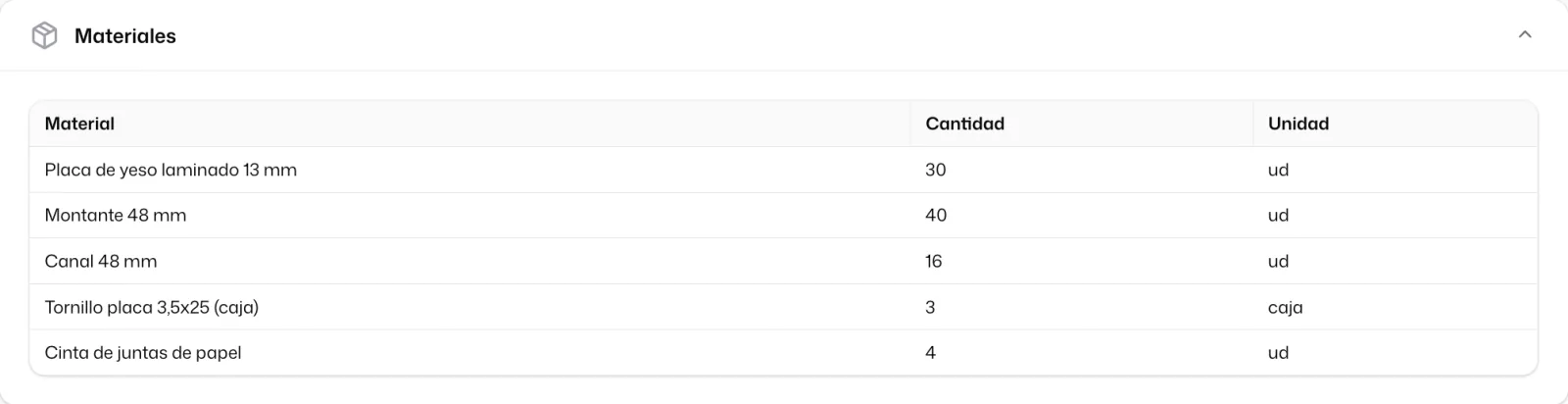Image resolution: width=1568 pixels, height=404 pixels.
Task: Click quantity 40 for Montante 48 mm
Action: click(x=936, y=215)
